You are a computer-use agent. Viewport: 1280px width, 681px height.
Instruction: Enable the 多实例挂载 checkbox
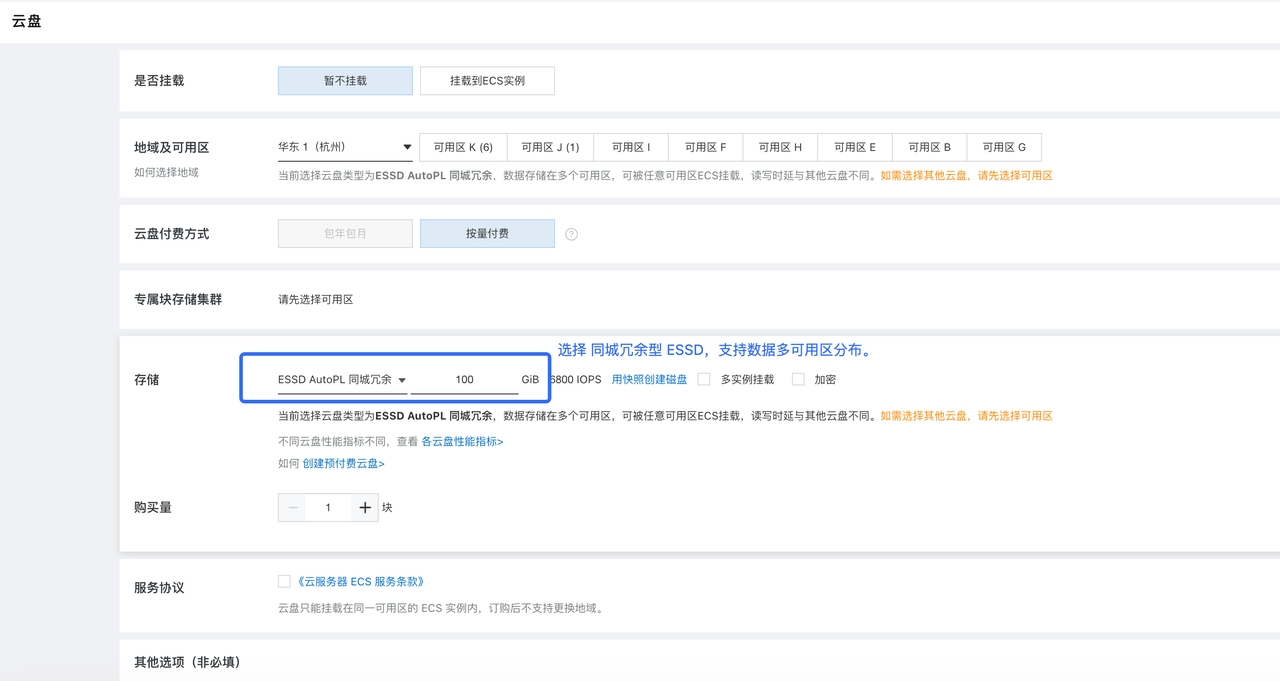(704, 380)
